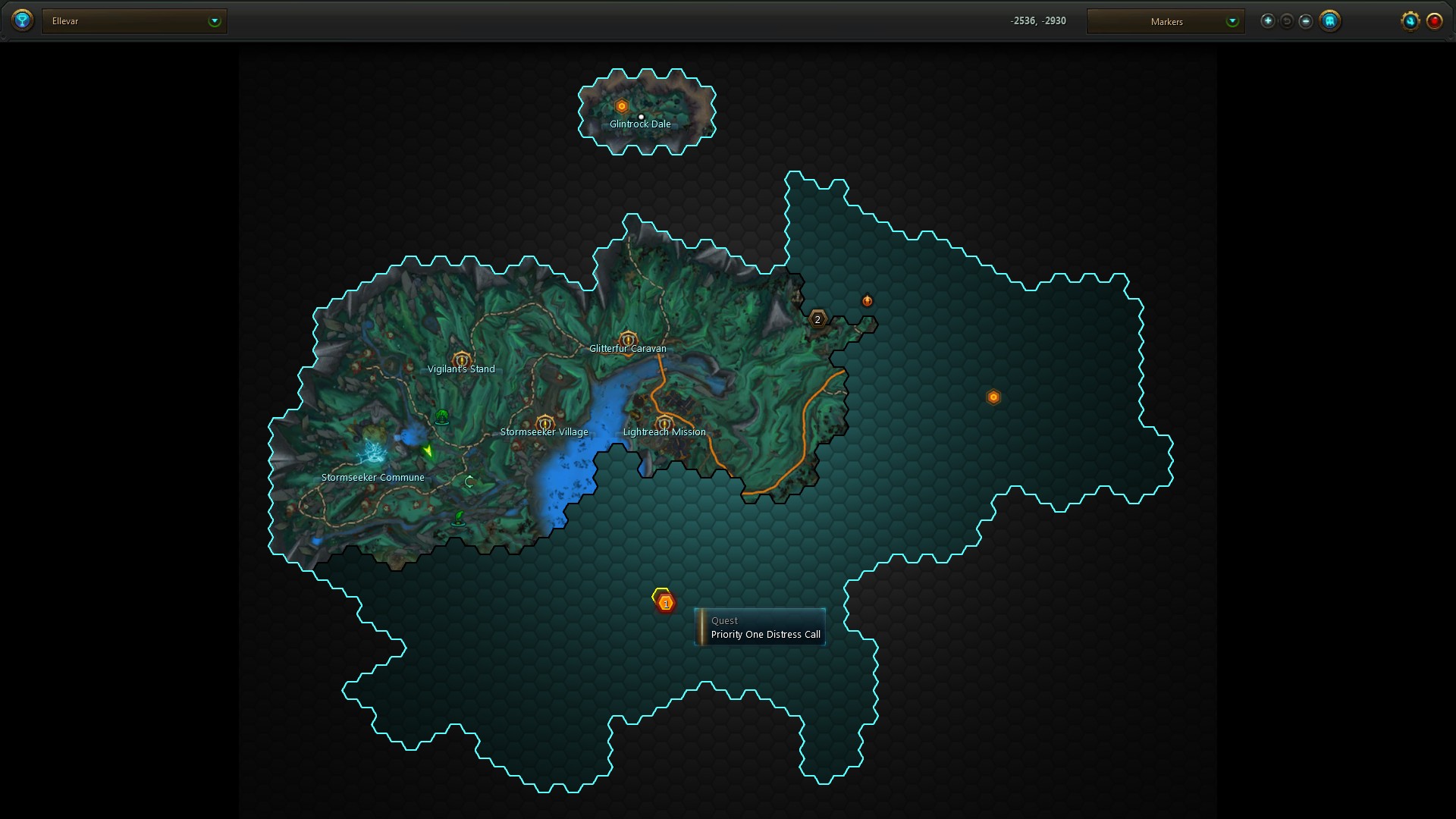Click the green circular arrow marker
Screen dimensions: 1456x819
point(469,482)
